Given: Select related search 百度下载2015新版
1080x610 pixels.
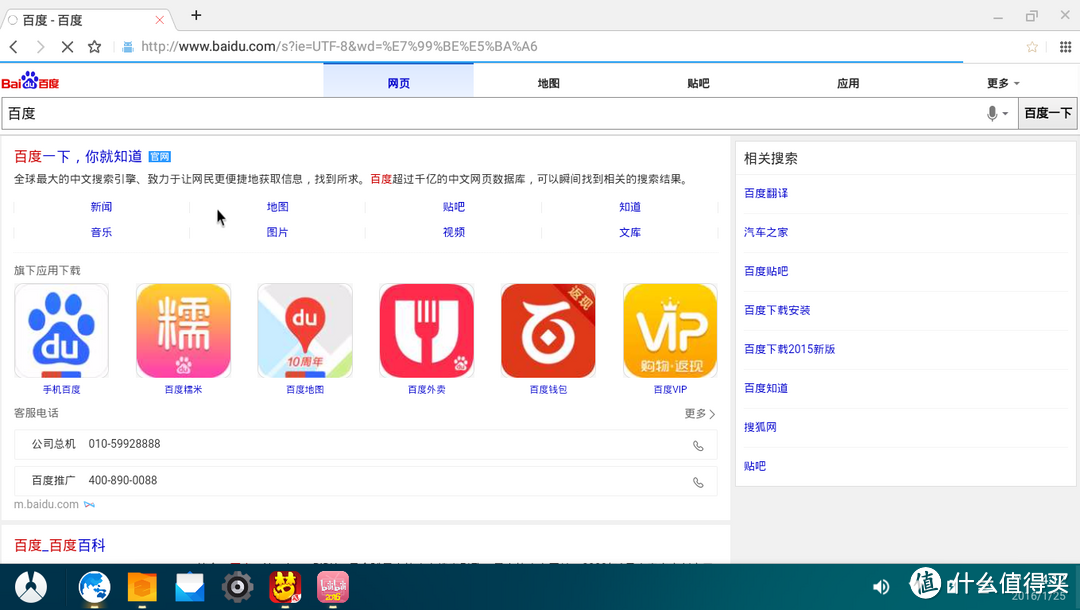Looking at the screenshot, I should [789, 349].
